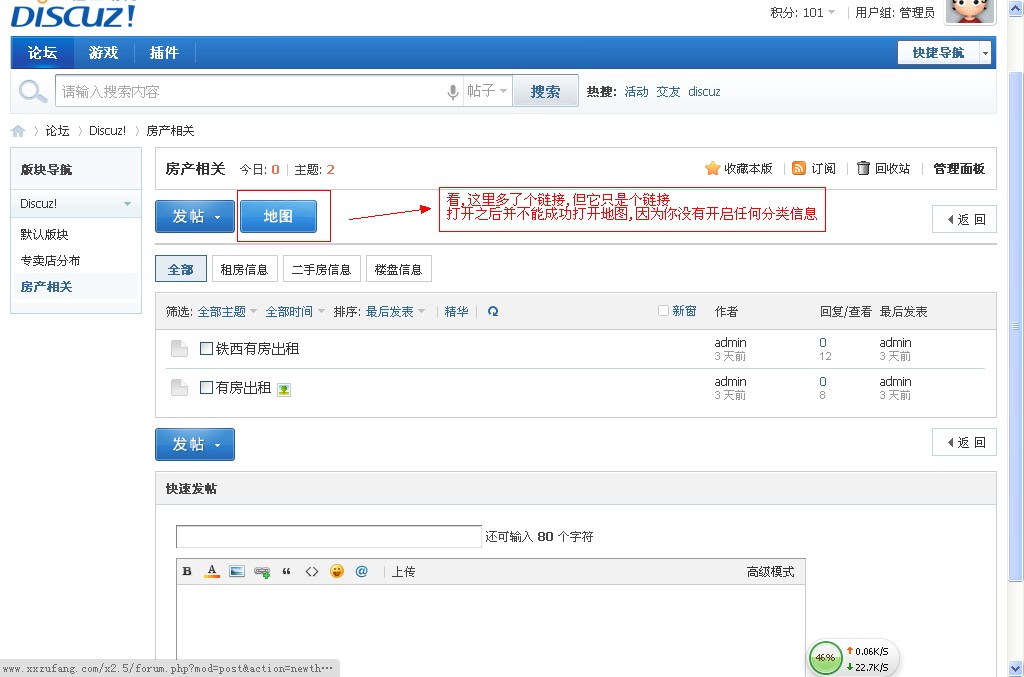Open the 管理面板 link
This screenshot has height=677, width=1024.
959,168
